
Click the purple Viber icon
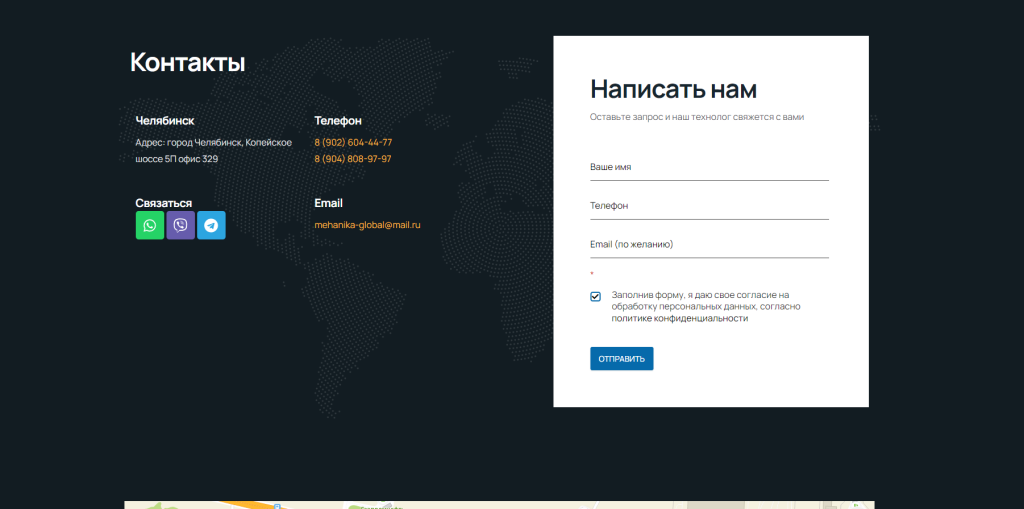(180, 225)
